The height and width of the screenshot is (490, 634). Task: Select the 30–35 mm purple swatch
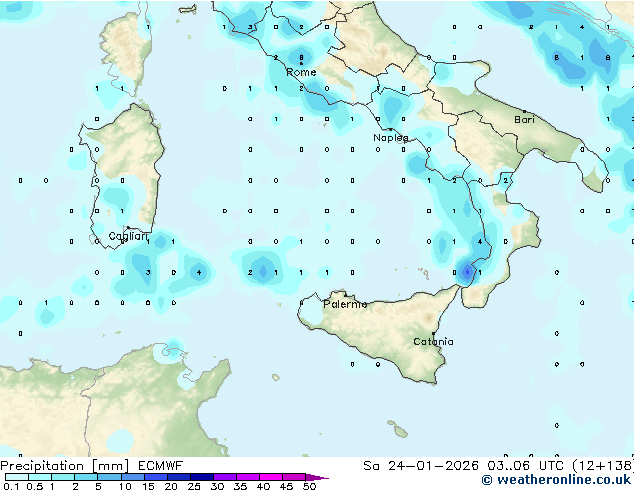tap(225, 477)
